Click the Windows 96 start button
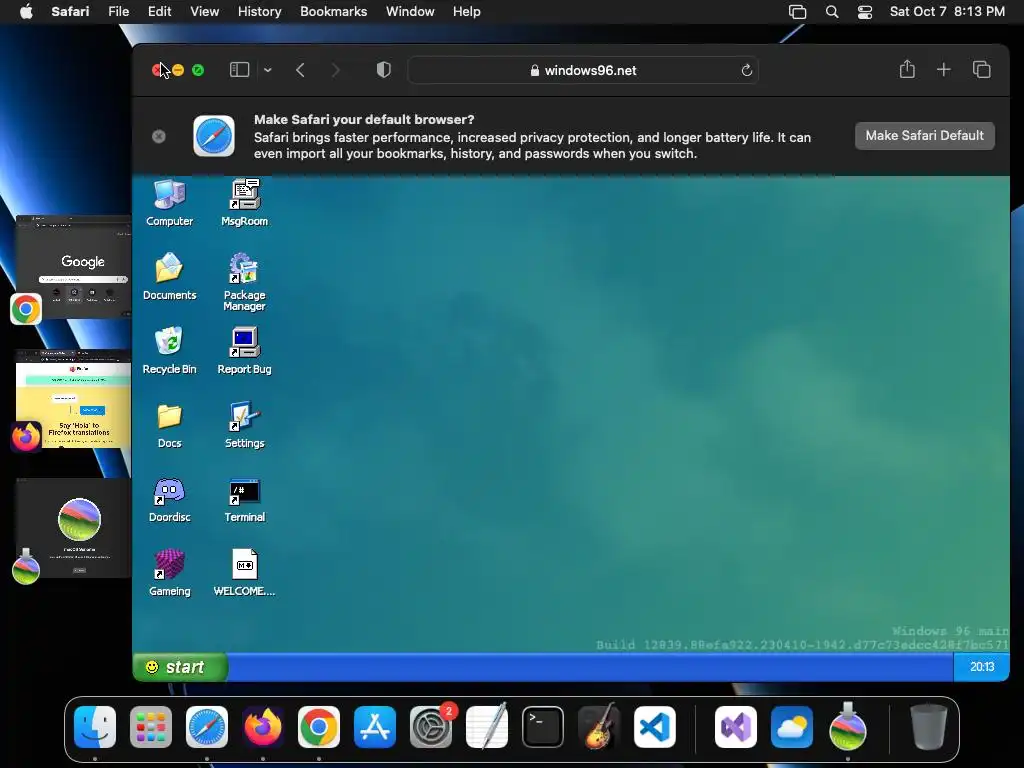The width and height of the screenshot is (1024, 768). pos(180,667)
